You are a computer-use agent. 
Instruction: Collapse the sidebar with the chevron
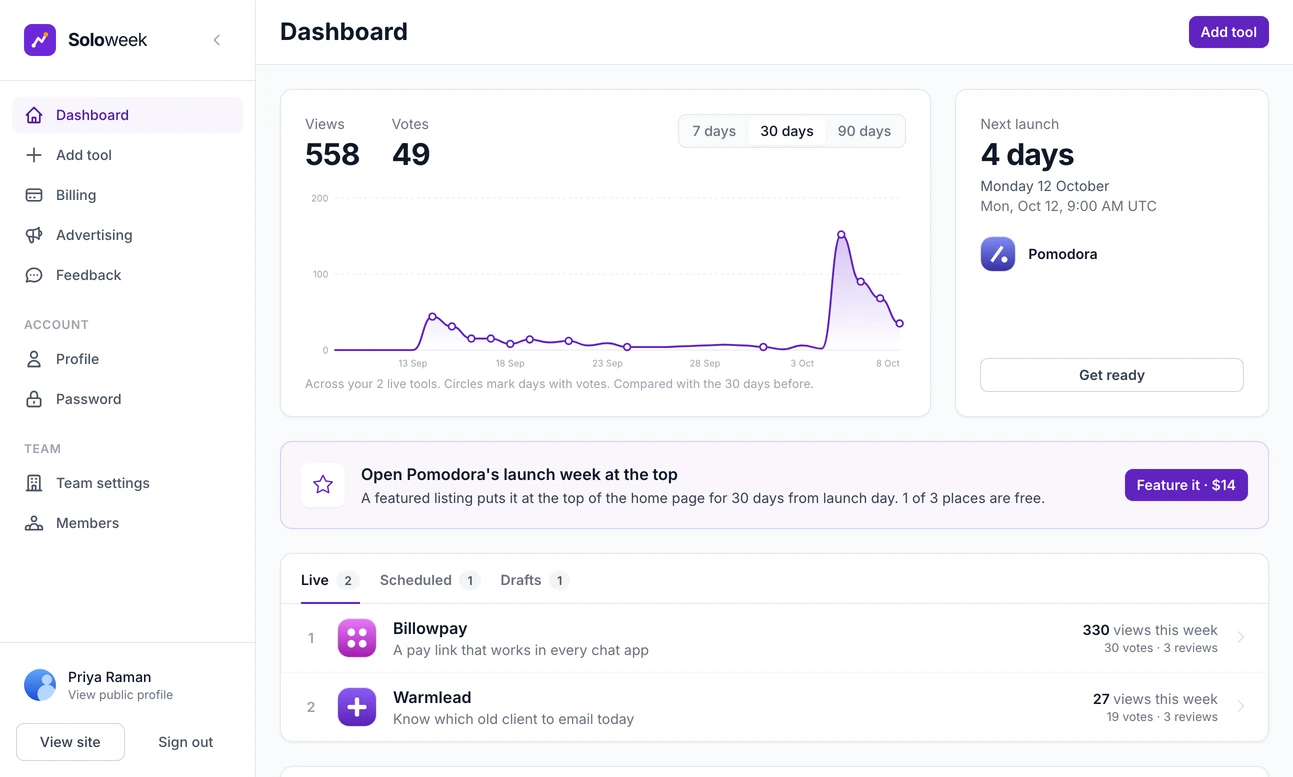tap(217, 40)
